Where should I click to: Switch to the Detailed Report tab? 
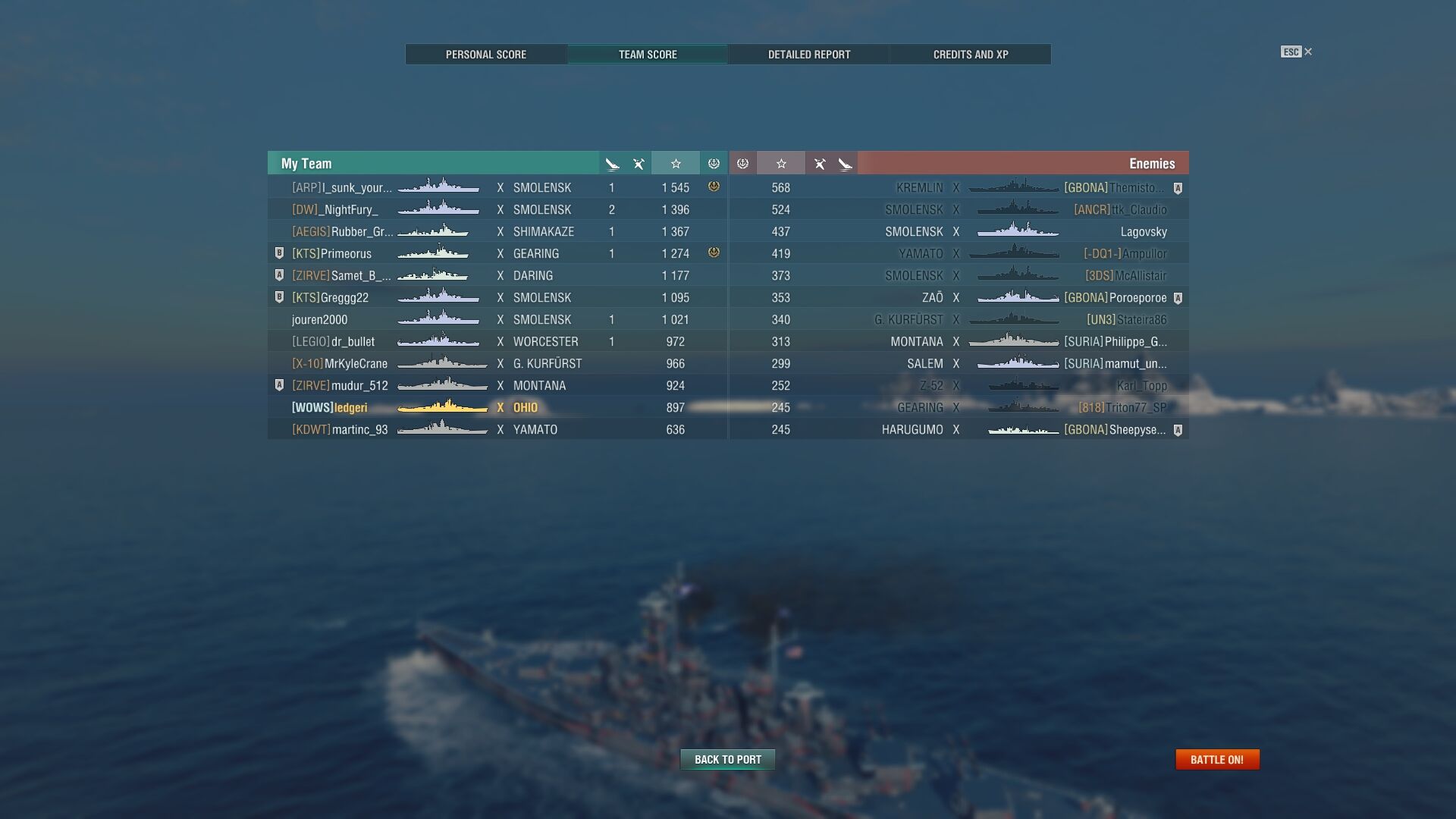[x=809, y=55]
